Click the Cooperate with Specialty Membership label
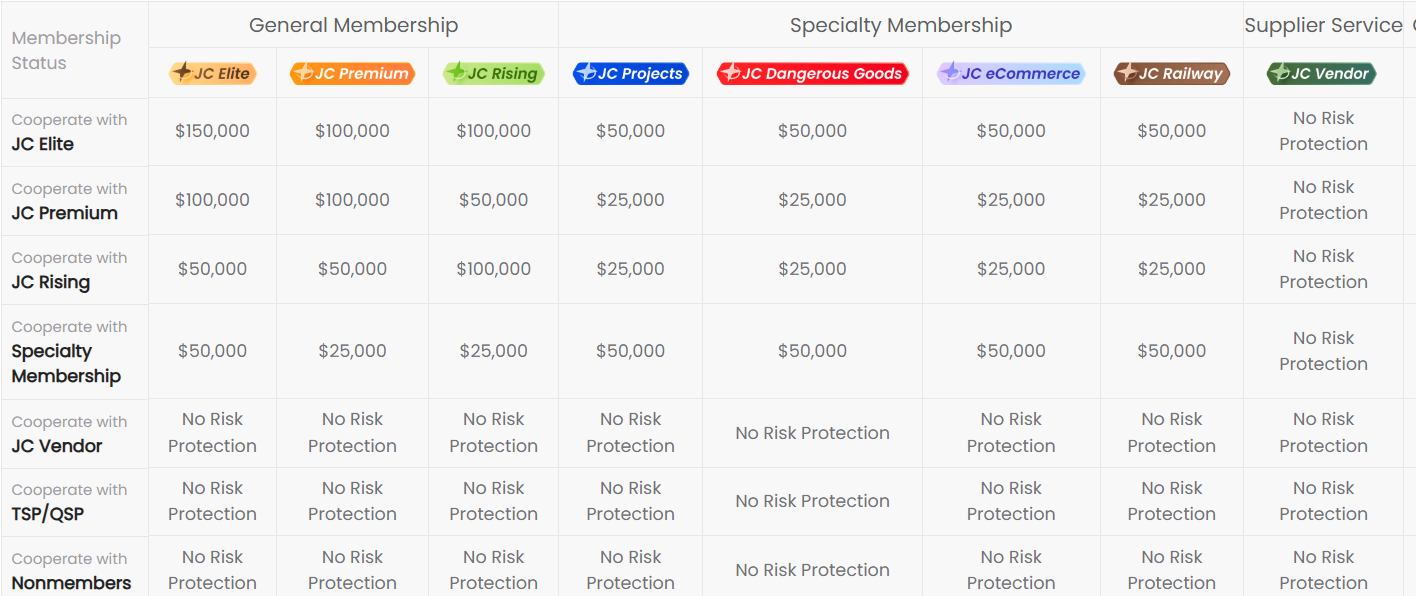Viewport: 1416px width, 596px height. 69,351
